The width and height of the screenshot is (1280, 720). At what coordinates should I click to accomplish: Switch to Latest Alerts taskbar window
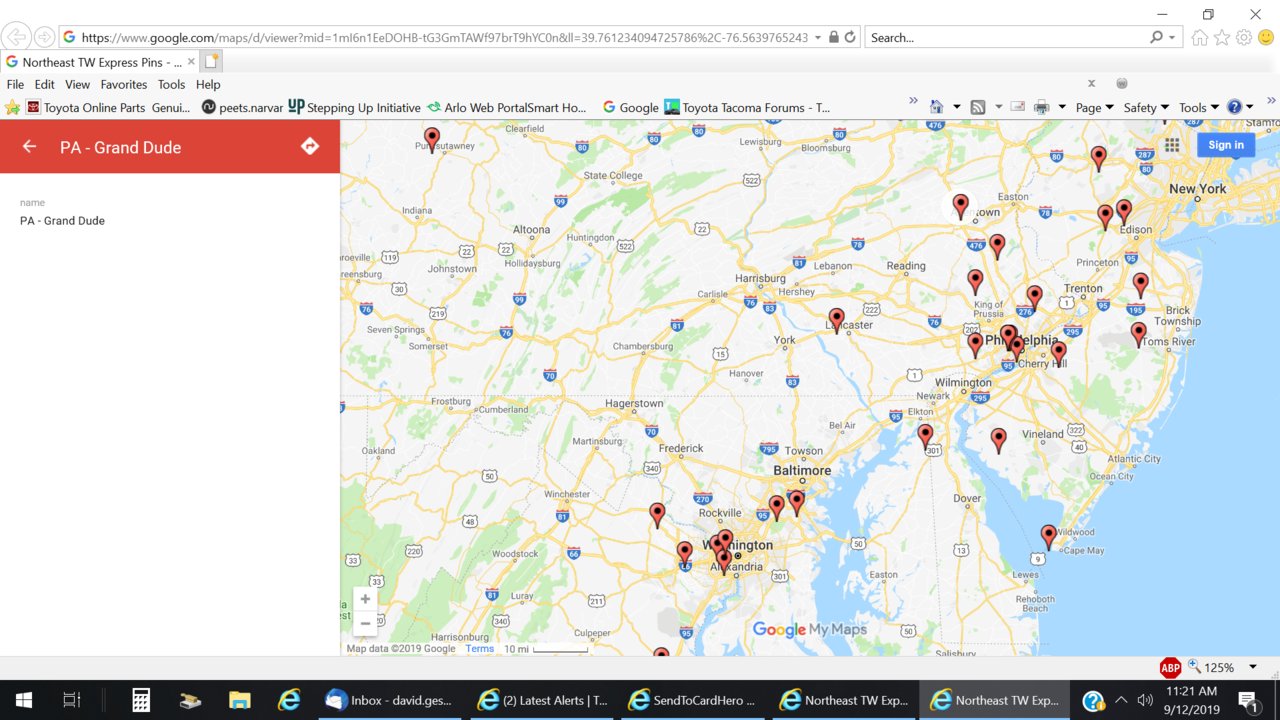tap(541, 700)
